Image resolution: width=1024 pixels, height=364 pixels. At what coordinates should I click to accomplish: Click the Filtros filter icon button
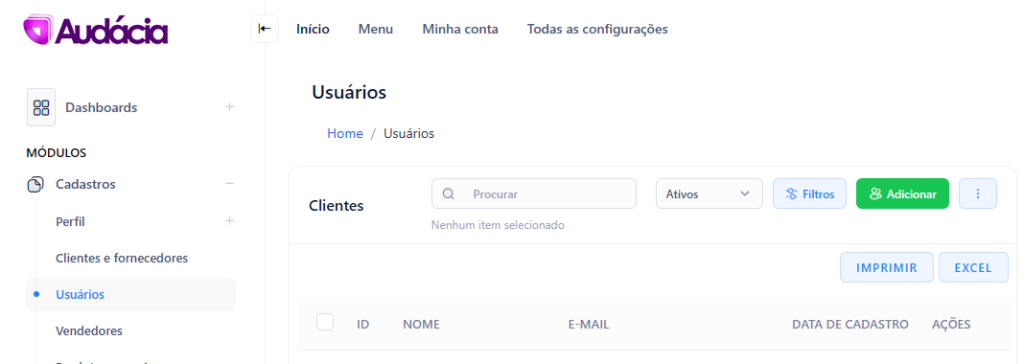tap(810, 193)
